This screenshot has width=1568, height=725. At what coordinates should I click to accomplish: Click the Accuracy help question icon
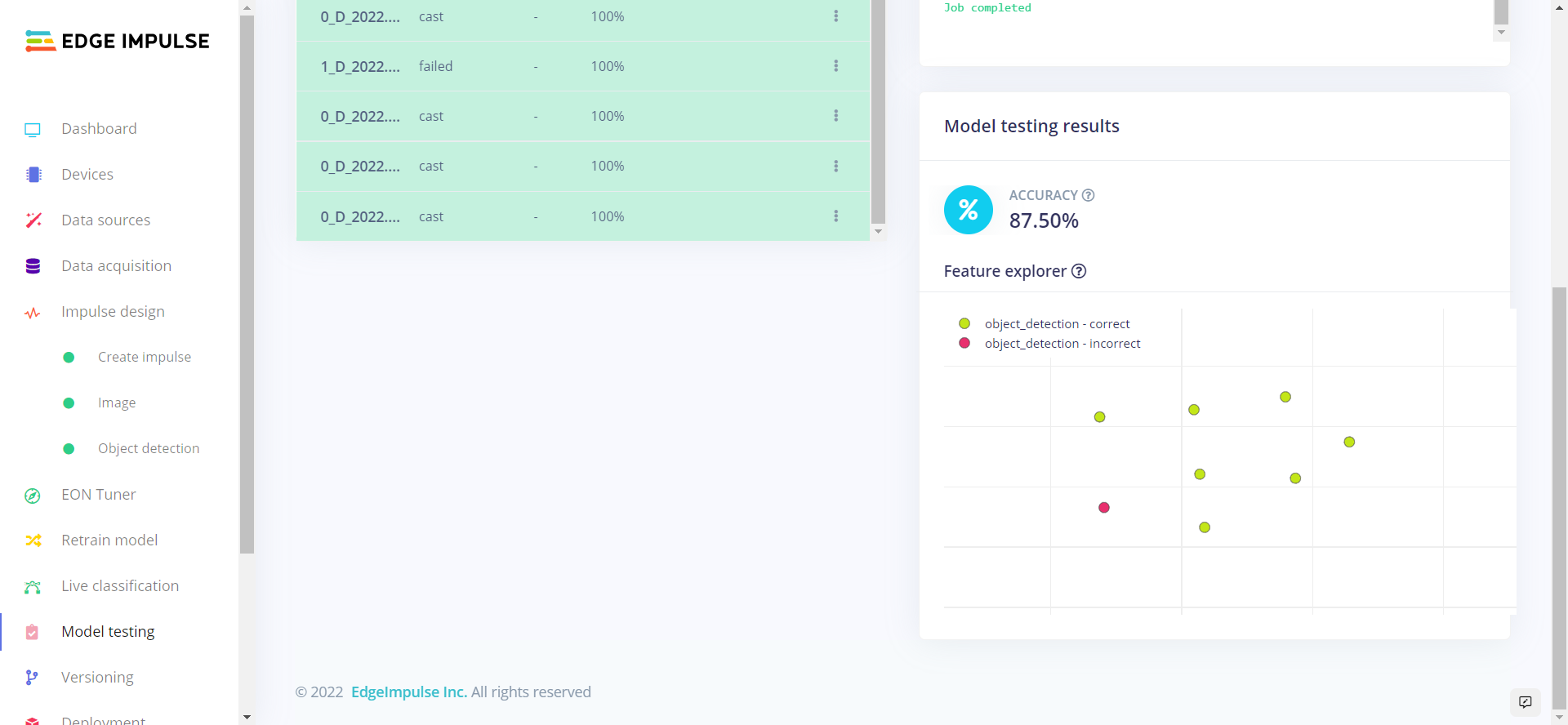(1088, 195)
